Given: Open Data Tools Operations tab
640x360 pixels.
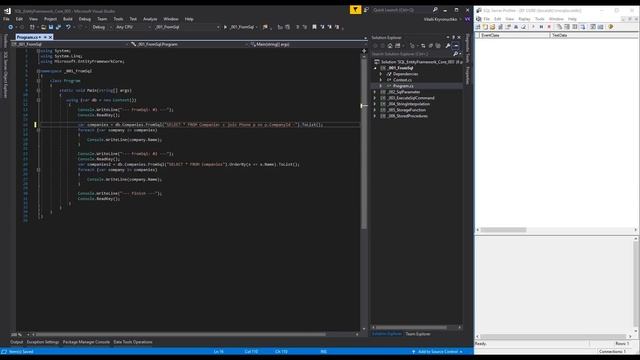Looking at the screenshot, I should point(133,342).
